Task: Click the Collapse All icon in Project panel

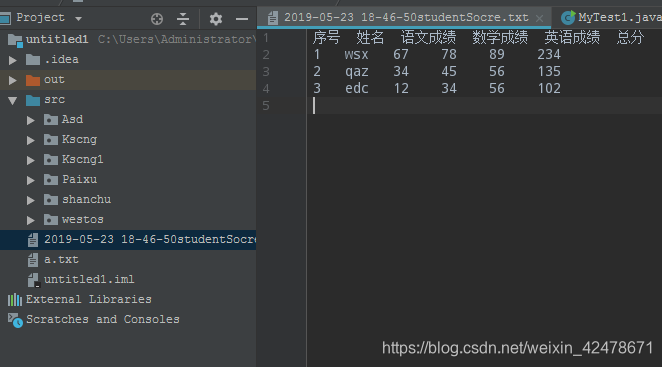Action: tap(183, 19)
